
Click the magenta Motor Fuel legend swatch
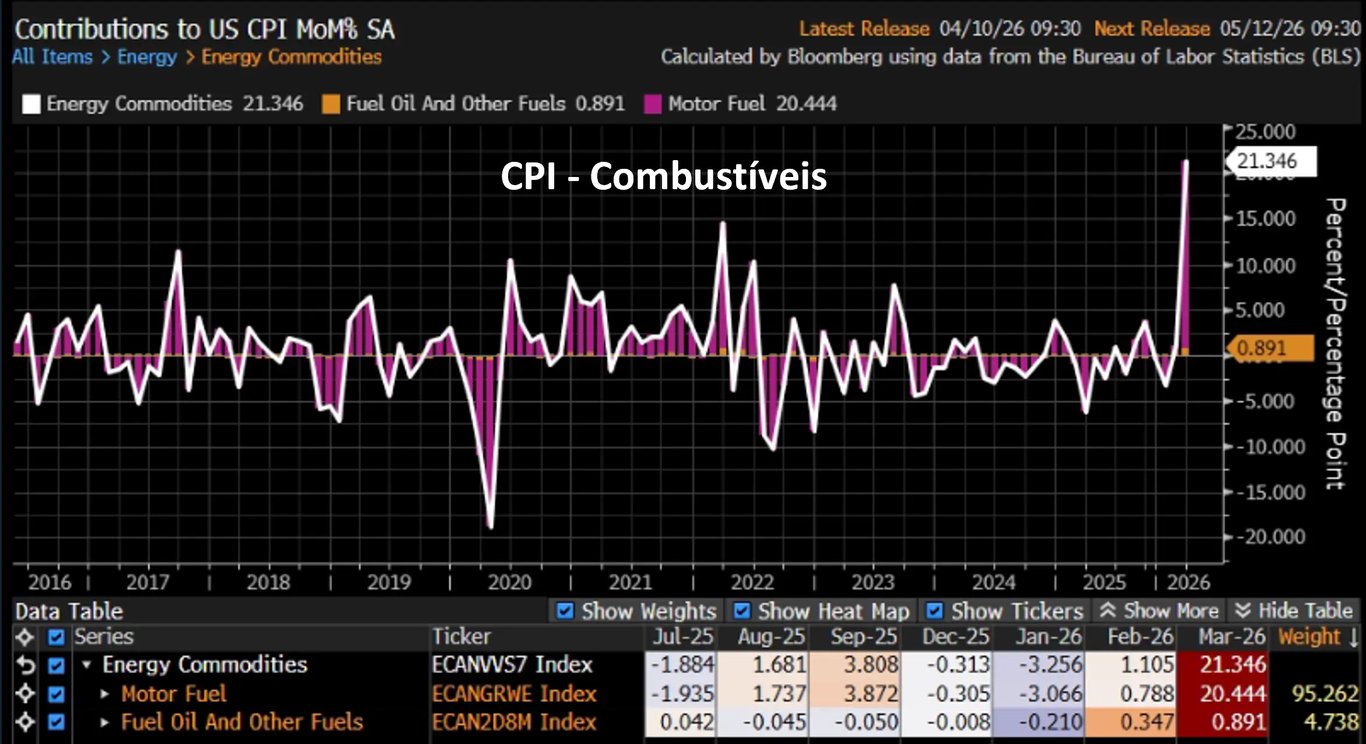point(653,104)
